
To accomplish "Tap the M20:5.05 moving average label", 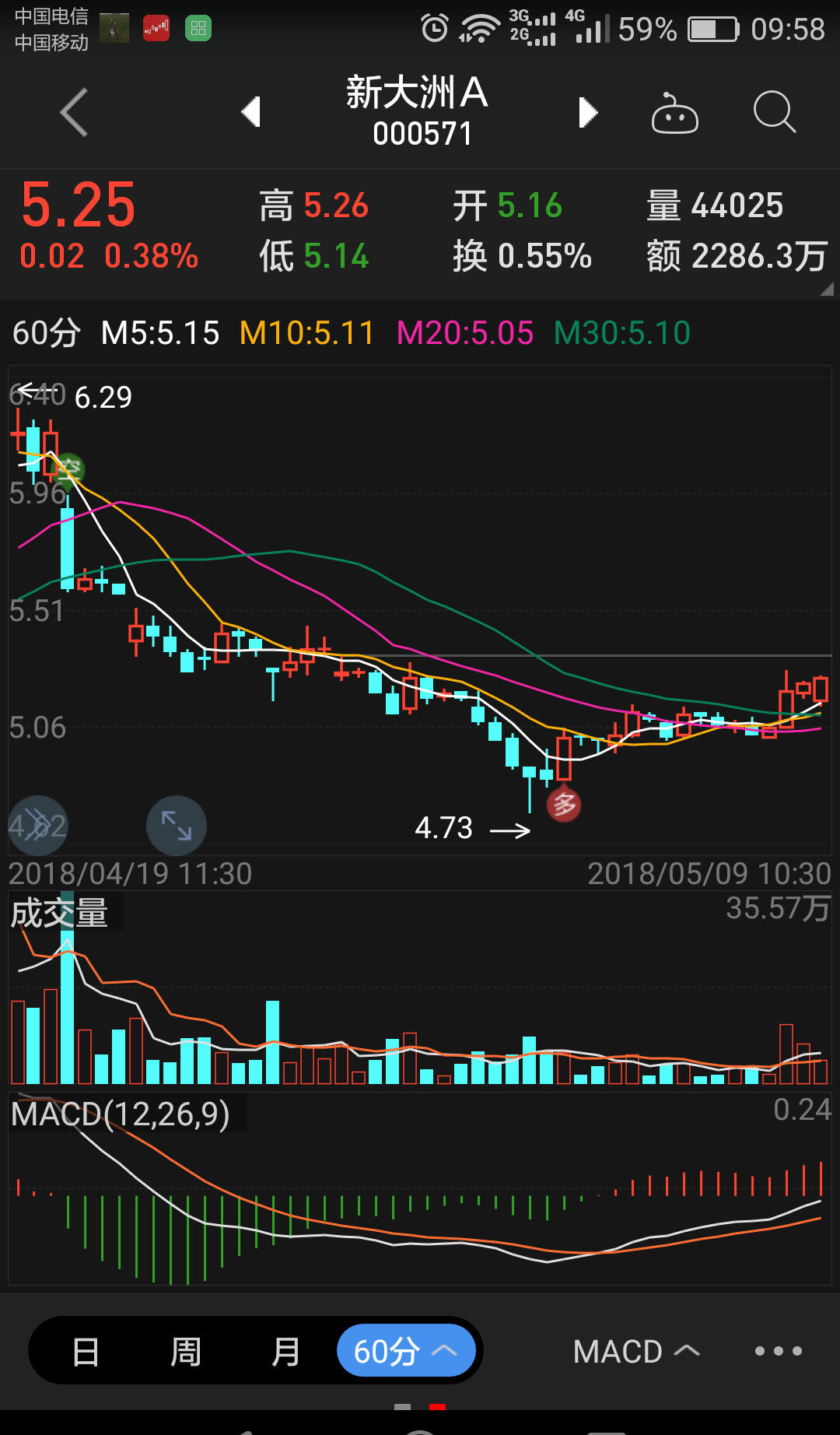I will (465, 333).
